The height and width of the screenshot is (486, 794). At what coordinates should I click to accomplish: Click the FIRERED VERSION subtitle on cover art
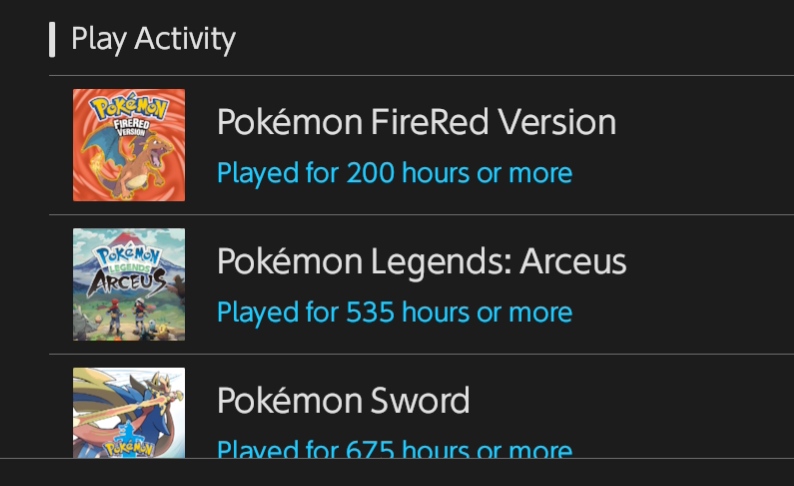(131, 127)
